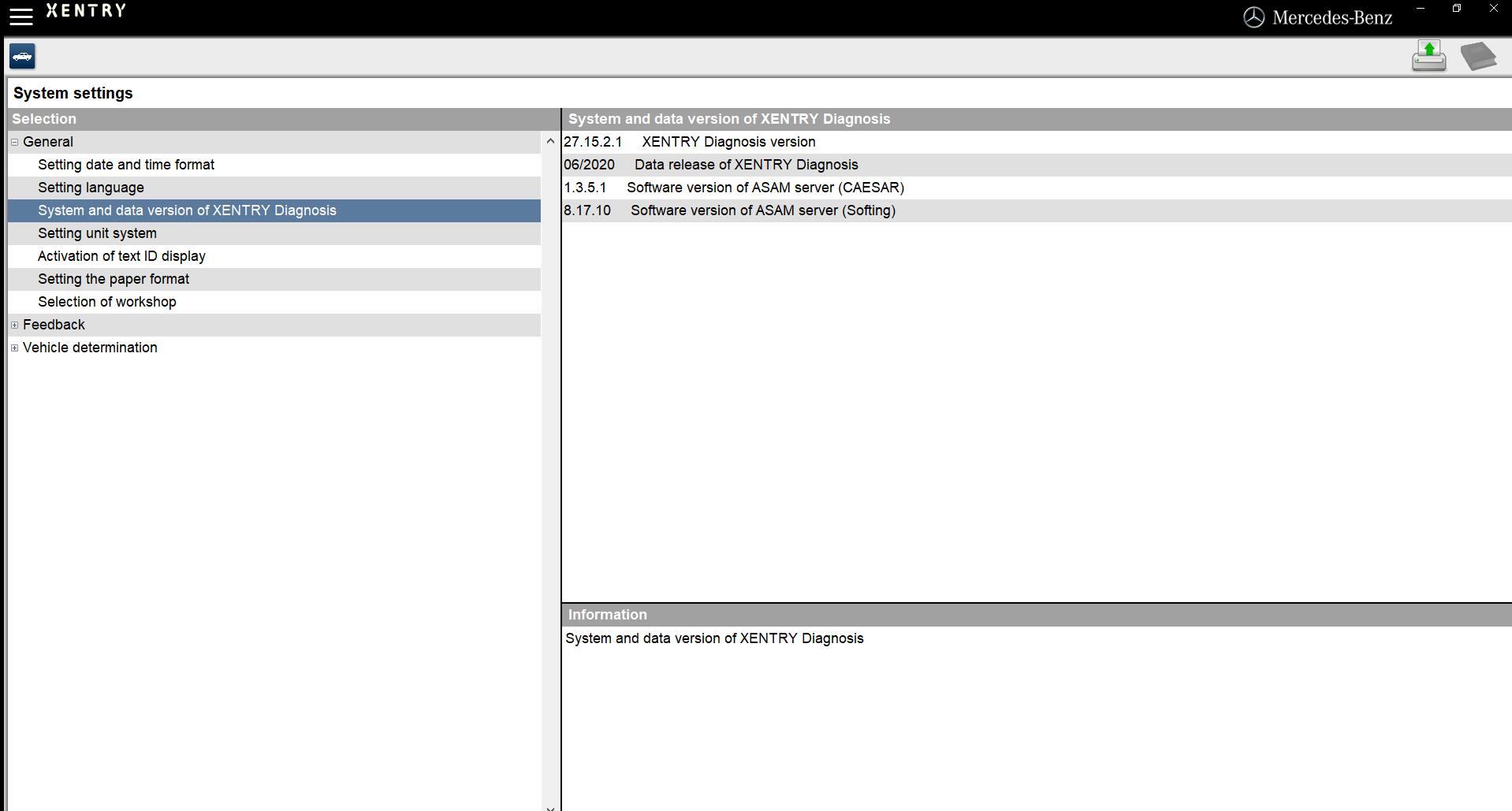This screenshot has width=1512, height=811.
Task: Select System and data version of XENTRY Diagnosis in the Selection list
Action: (274, 210)
